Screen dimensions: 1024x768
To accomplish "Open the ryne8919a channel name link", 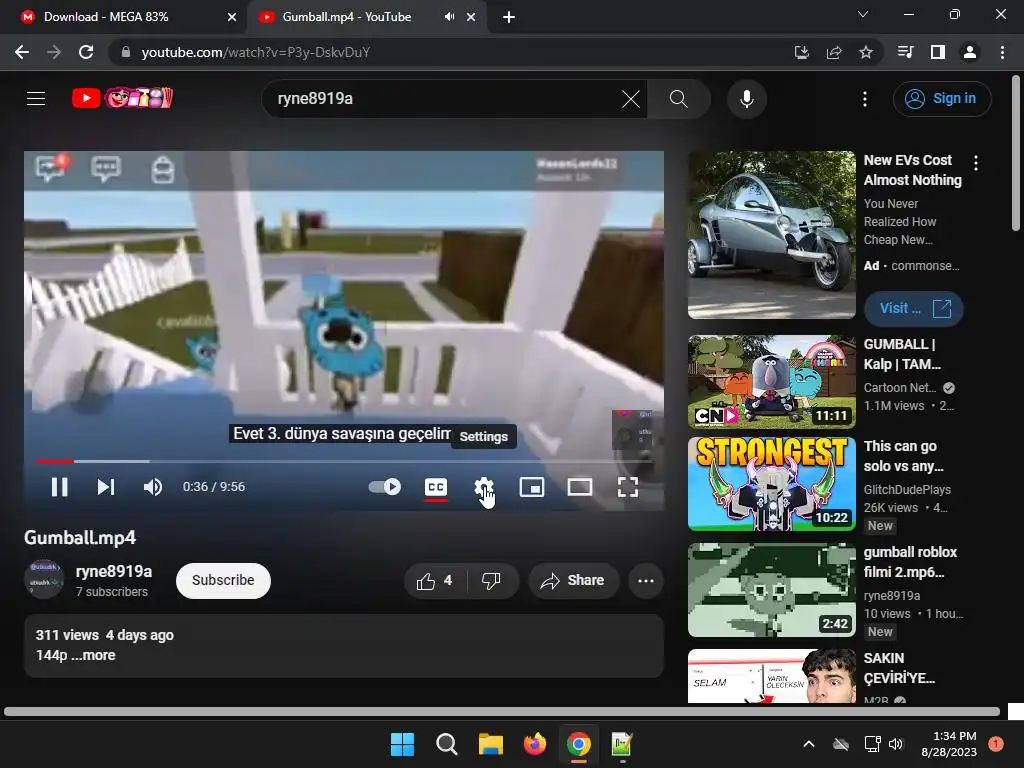I will click(114, 571).
